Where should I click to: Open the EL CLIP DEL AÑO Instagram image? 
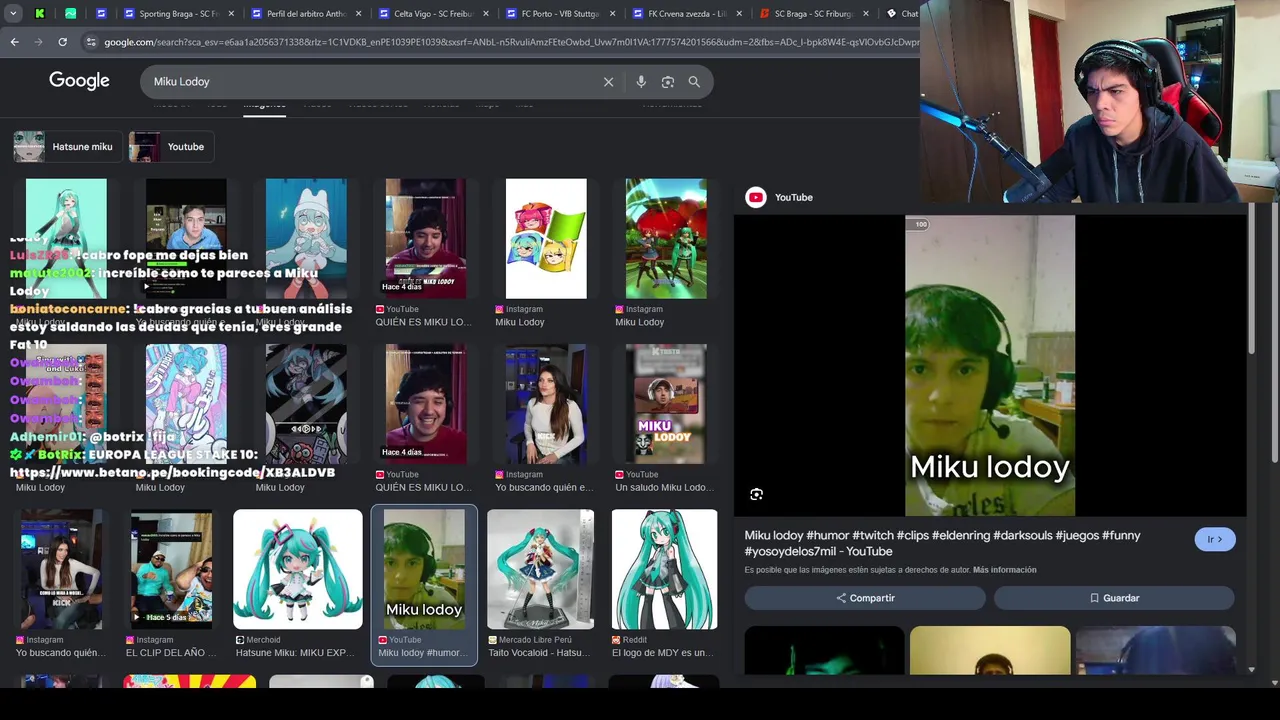171,569
